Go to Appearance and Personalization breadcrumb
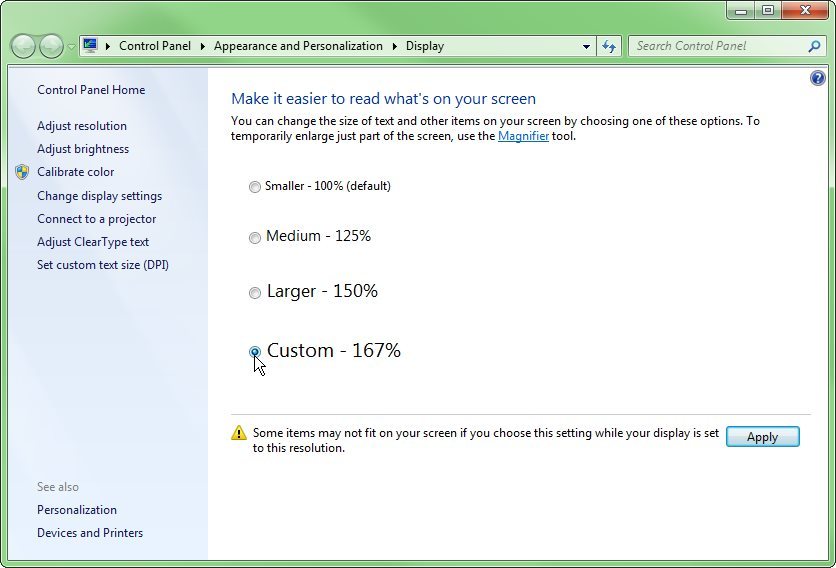The height and width of the screenshot is (568, 836). 298,46
